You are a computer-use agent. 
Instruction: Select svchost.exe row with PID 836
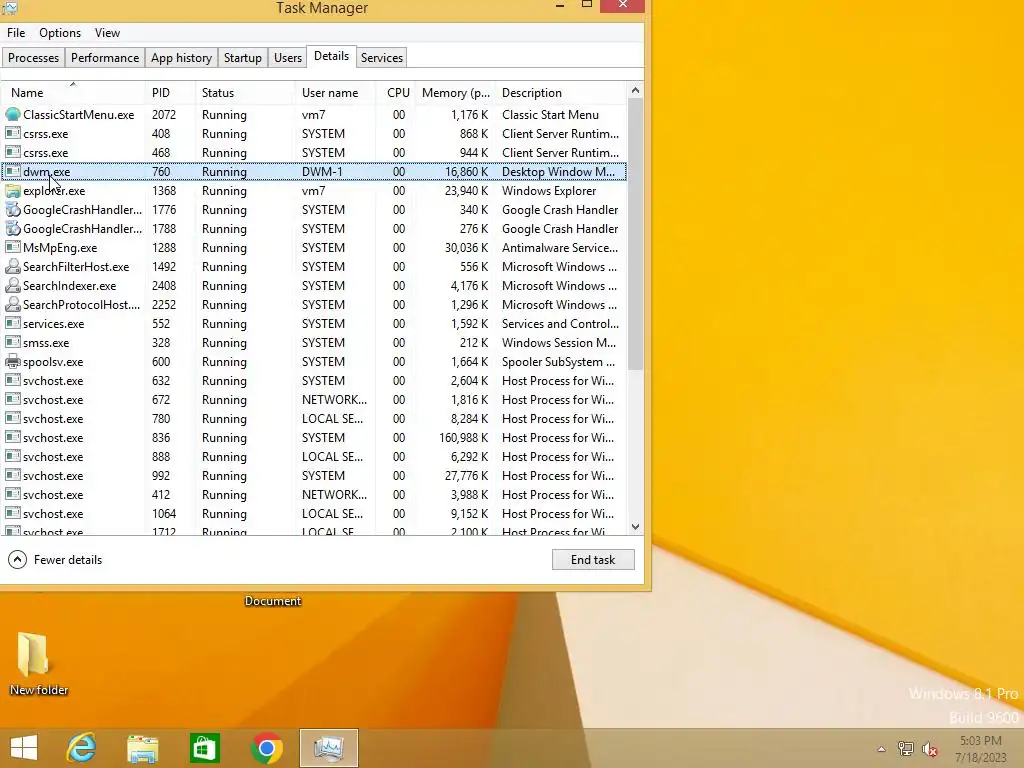tap(314, 438)
